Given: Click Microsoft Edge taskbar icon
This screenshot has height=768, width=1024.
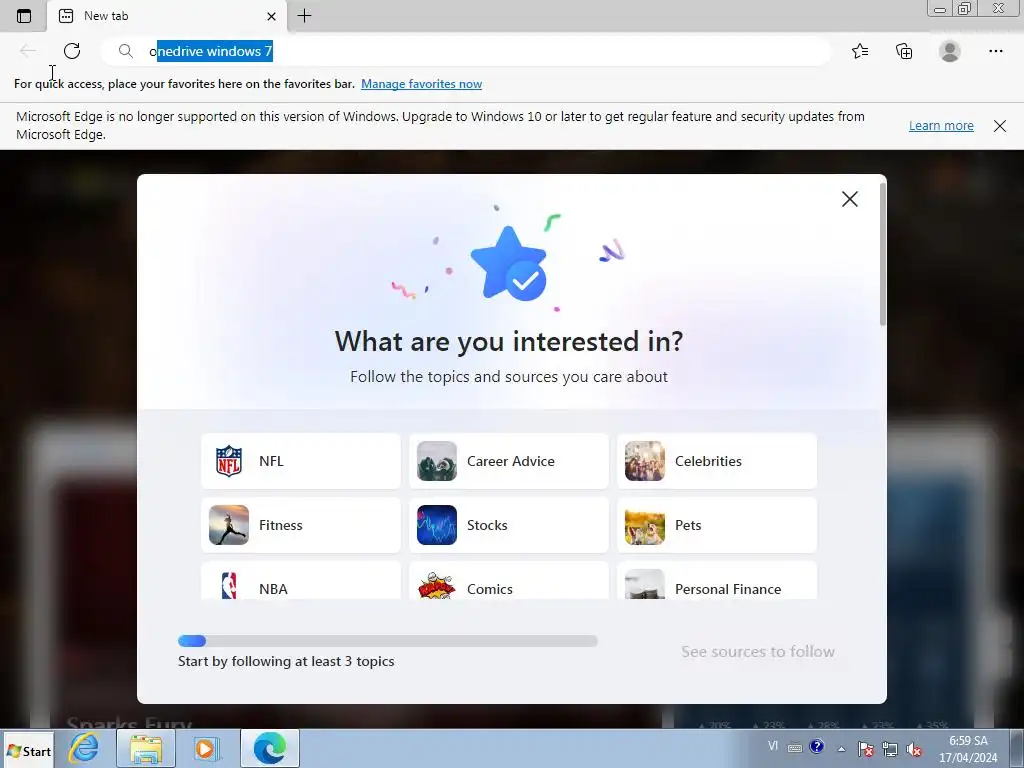Looking at the screenshot, I should click(x=270, y=748).
